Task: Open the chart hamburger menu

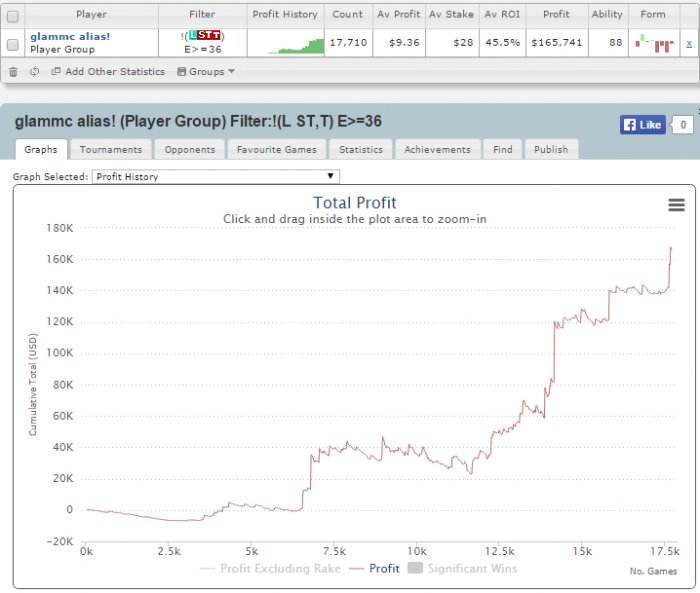Action: (676, 205)
